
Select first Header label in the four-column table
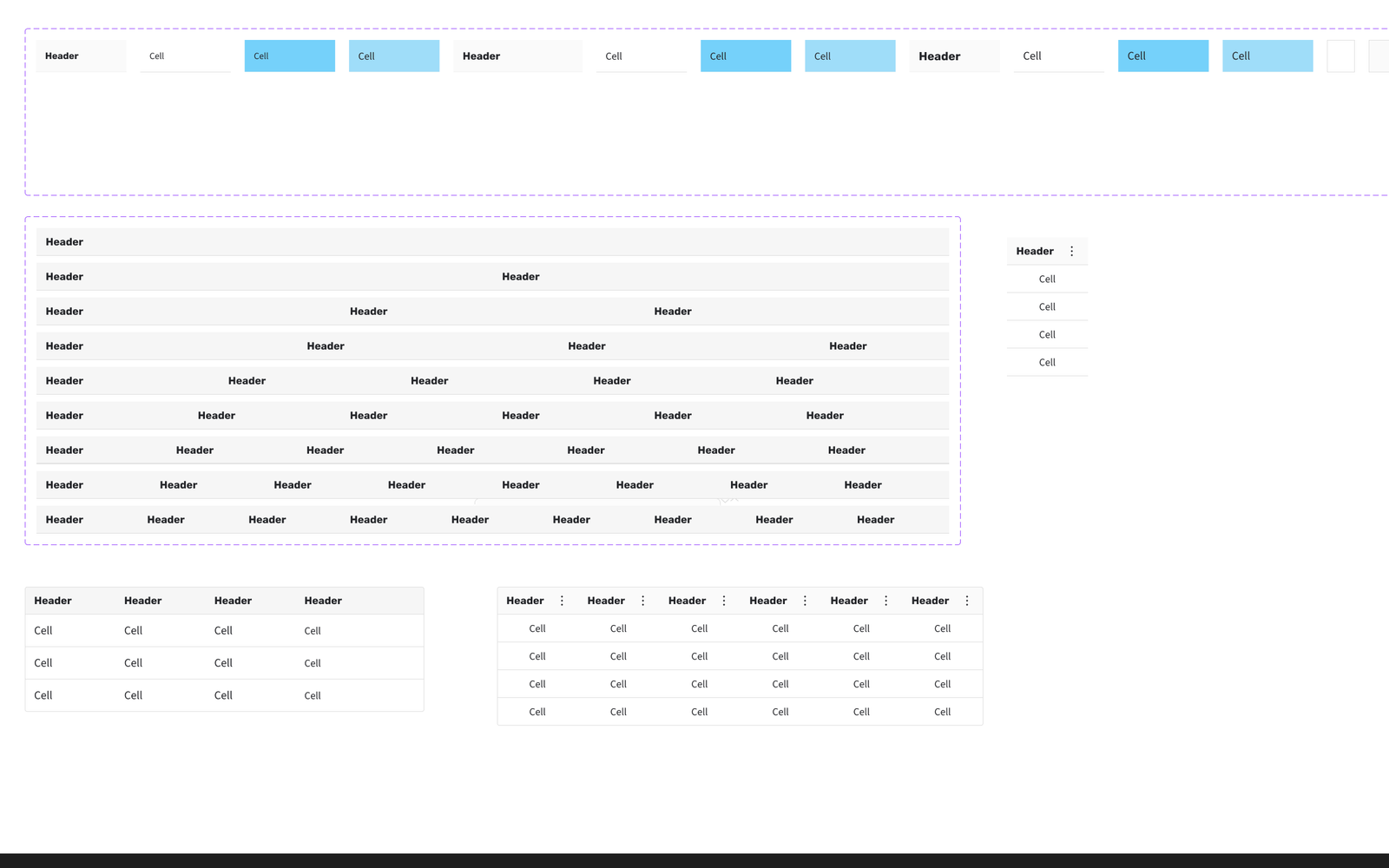point(53,601)
